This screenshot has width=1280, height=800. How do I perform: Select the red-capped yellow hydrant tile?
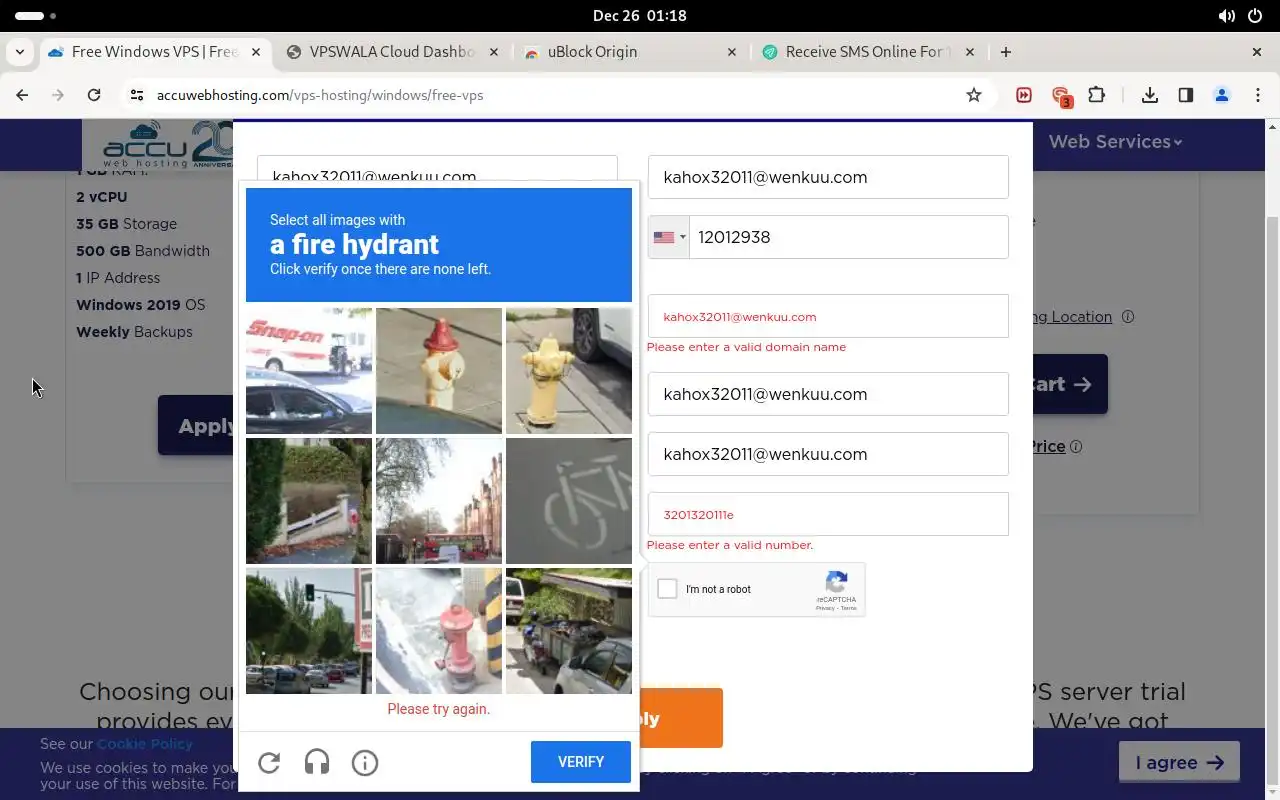click(439, 371)
